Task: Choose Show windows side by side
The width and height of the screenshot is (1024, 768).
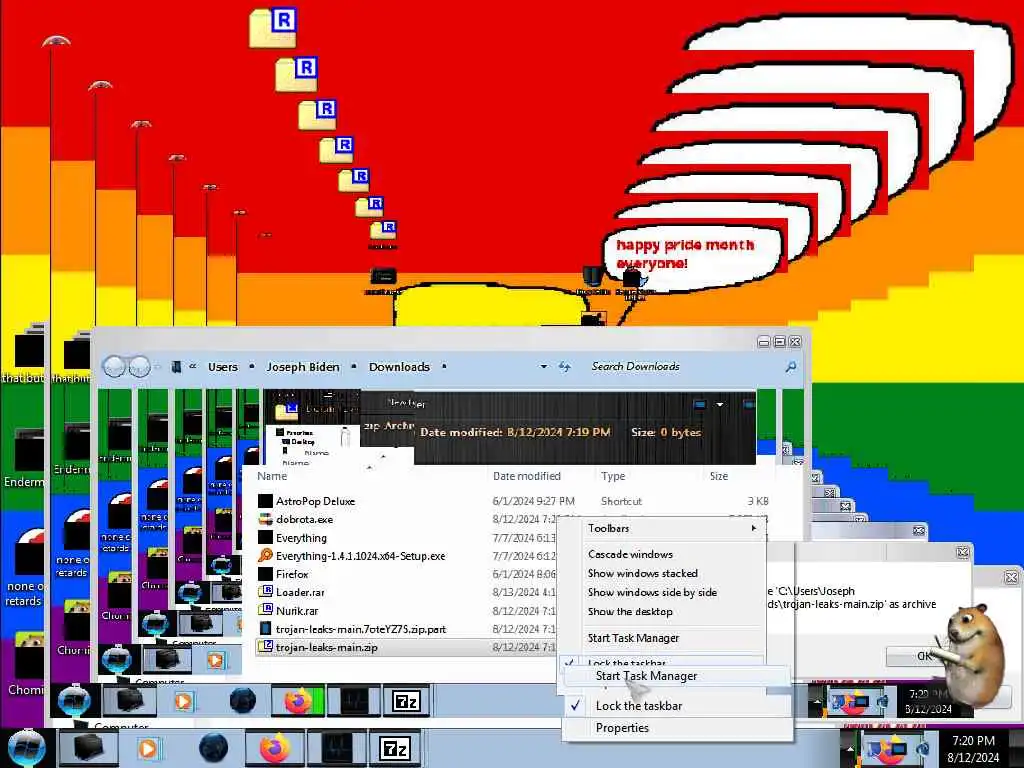Action: (652, 592)
